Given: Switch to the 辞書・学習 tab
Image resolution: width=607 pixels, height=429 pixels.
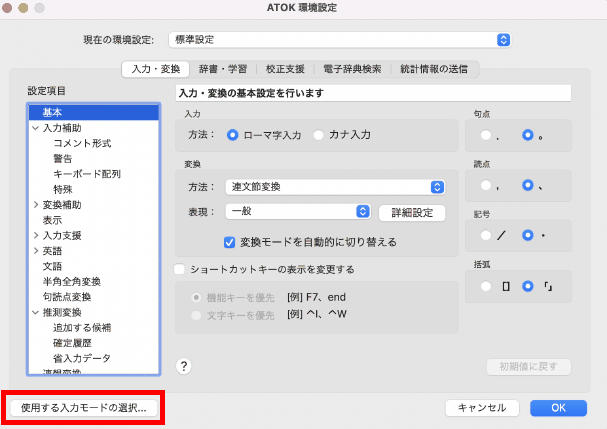Looking at the screenshot, I should 223,69.
